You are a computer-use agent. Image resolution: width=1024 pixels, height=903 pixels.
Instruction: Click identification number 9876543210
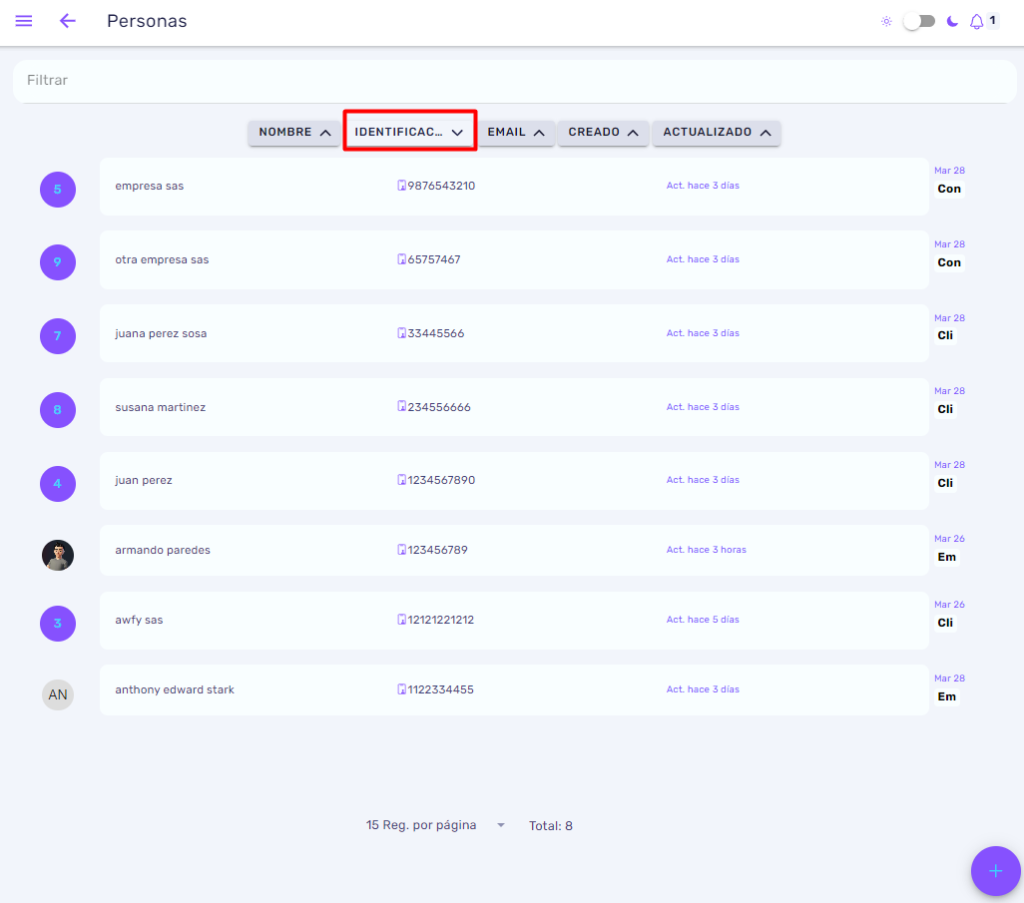click(441, 186)
